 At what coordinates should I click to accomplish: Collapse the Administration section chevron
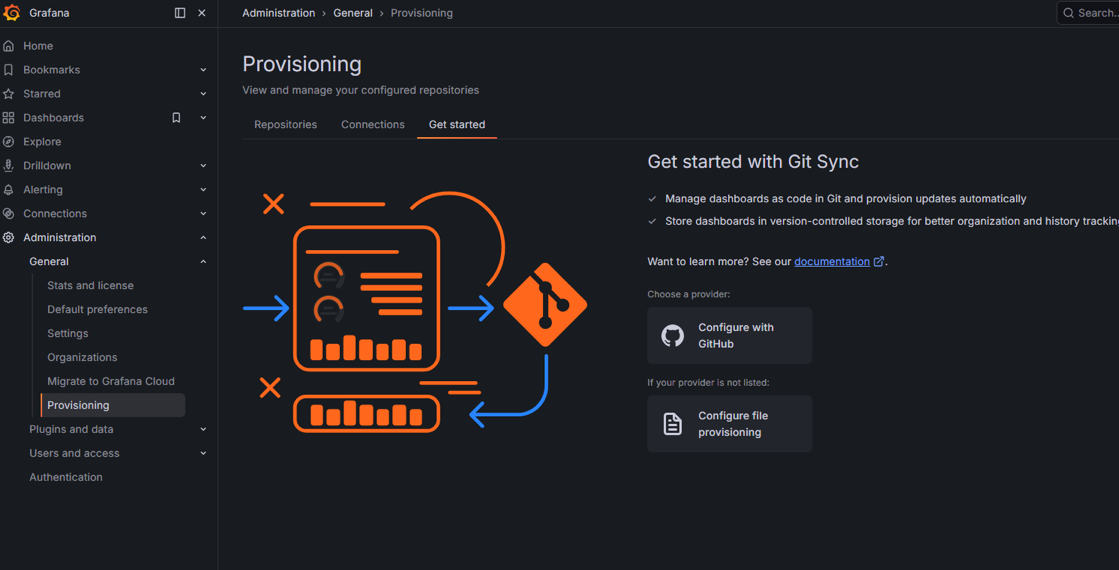click(x=203, y=238)
